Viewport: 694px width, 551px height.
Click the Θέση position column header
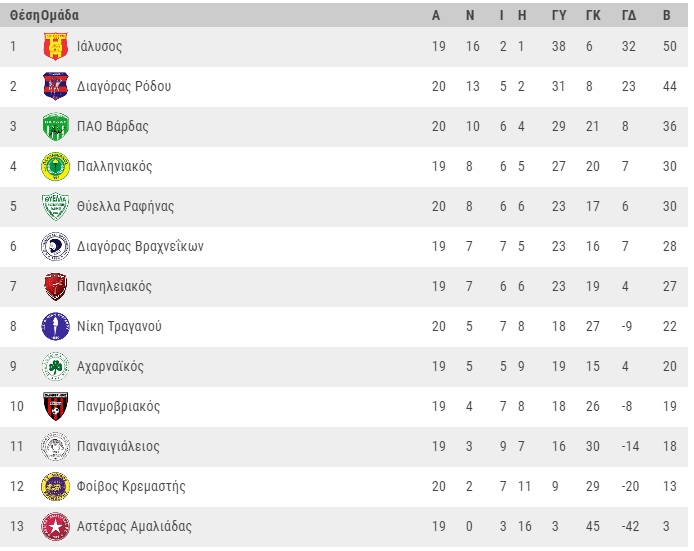pyautogui.click(x=23, y=16)
